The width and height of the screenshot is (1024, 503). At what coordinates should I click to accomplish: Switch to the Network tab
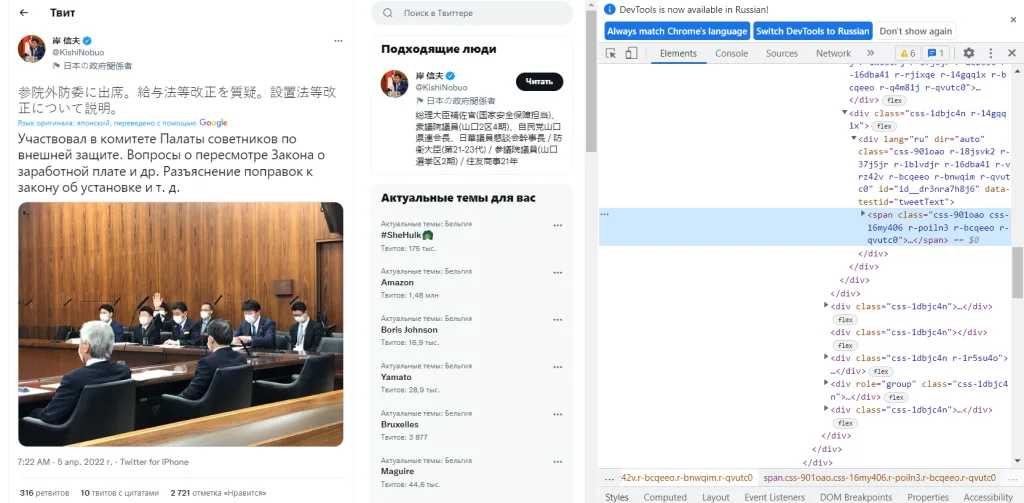tap(833, 54)
